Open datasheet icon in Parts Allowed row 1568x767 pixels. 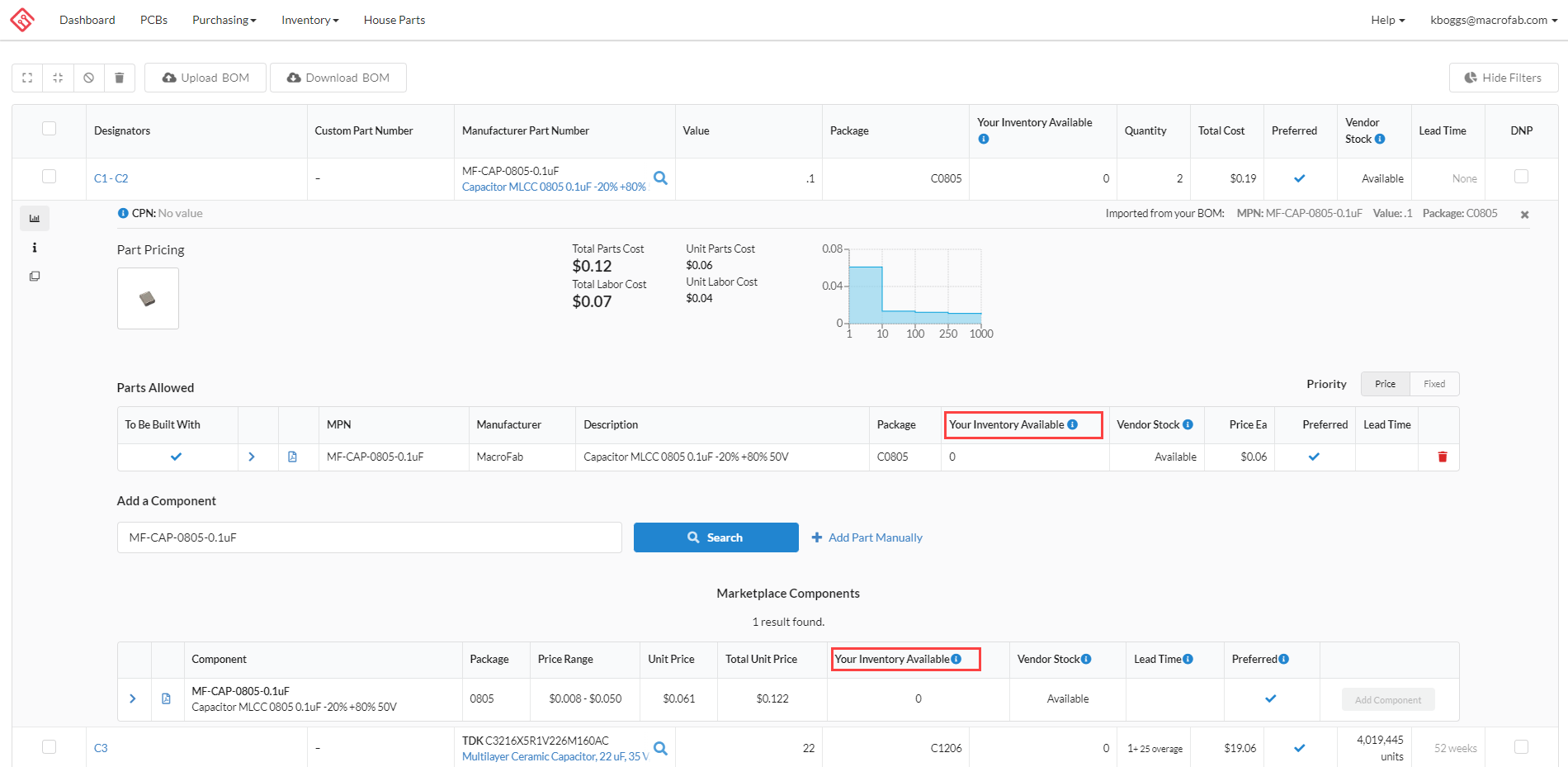[x=292, y=457]
